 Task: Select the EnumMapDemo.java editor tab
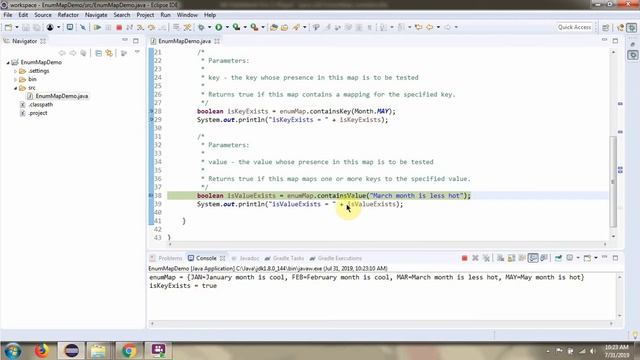(184, 41)
